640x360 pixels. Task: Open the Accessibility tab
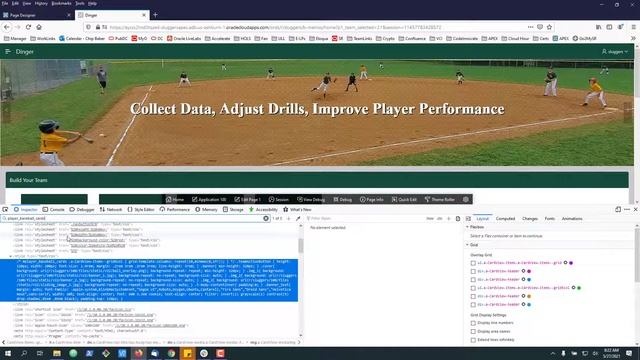[263, 209]
